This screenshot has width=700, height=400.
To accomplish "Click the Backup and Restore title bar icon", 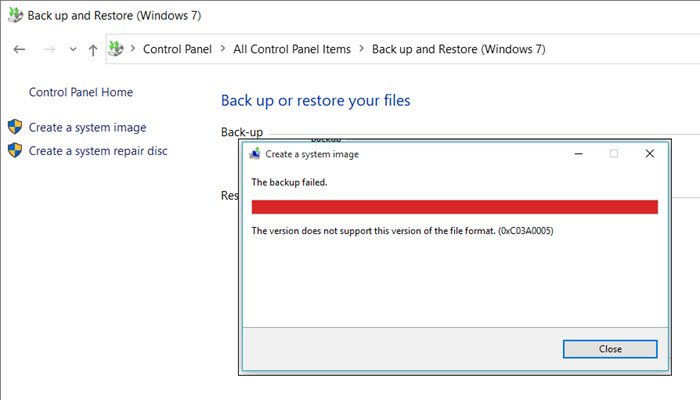I will [x=14, y=16].
